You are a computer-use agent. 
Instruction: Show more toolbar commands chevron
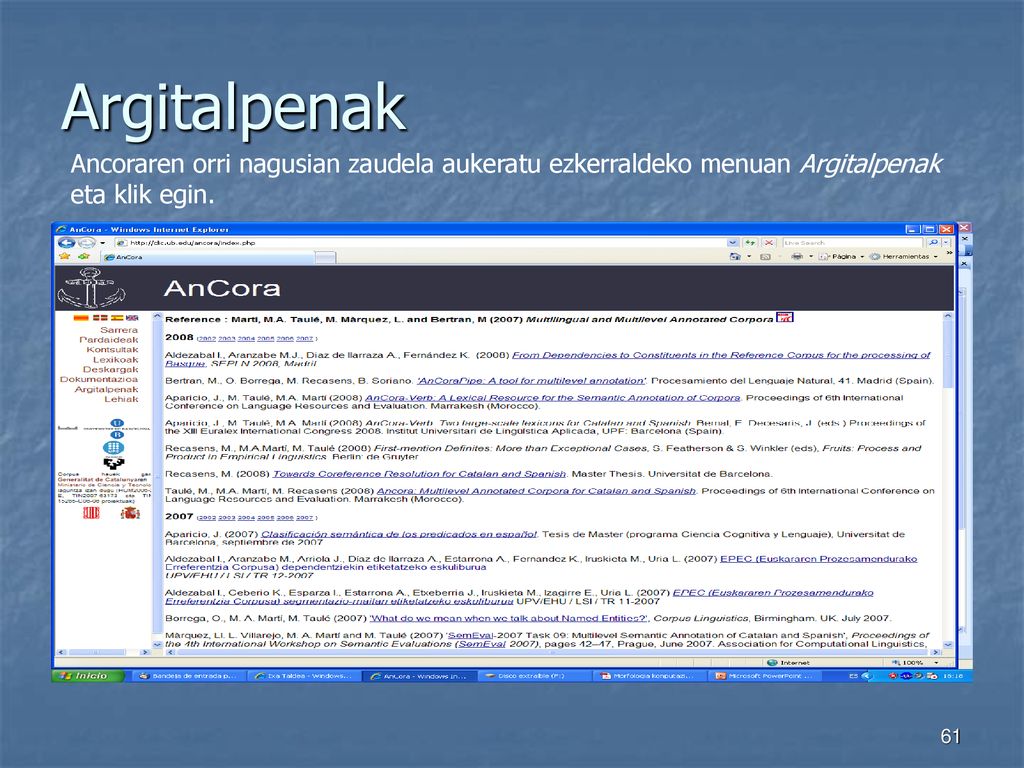(949, 253)
